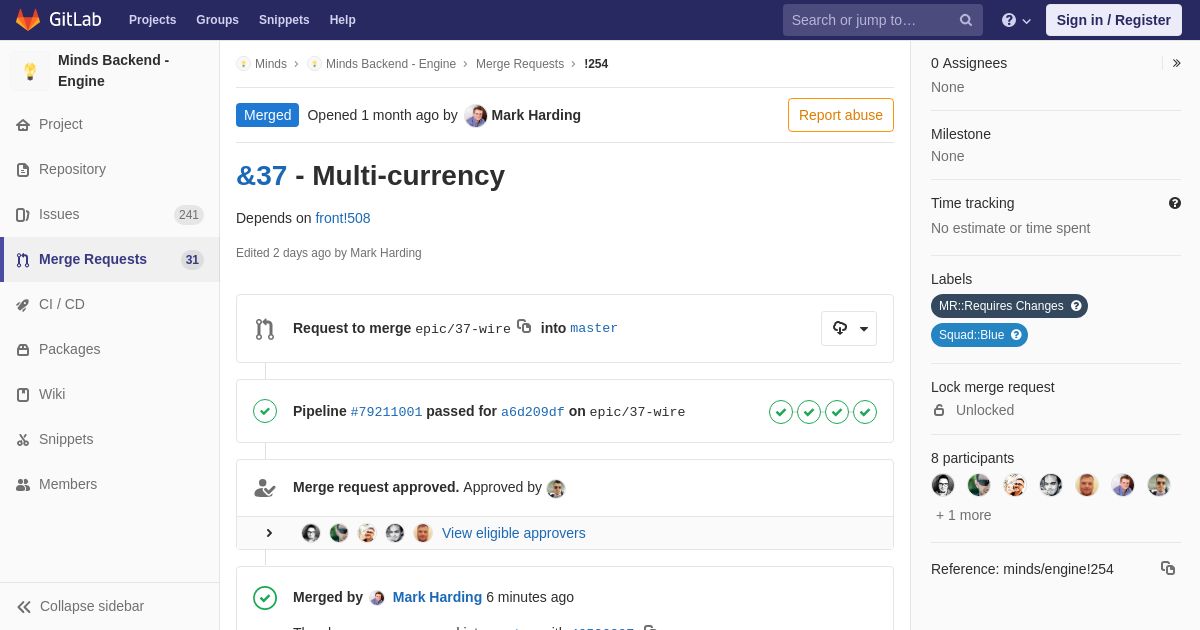This screenshot has height=630, width=1200.
Task: Open the download dropdown in the merge widget
Action: tap(849, 328)
